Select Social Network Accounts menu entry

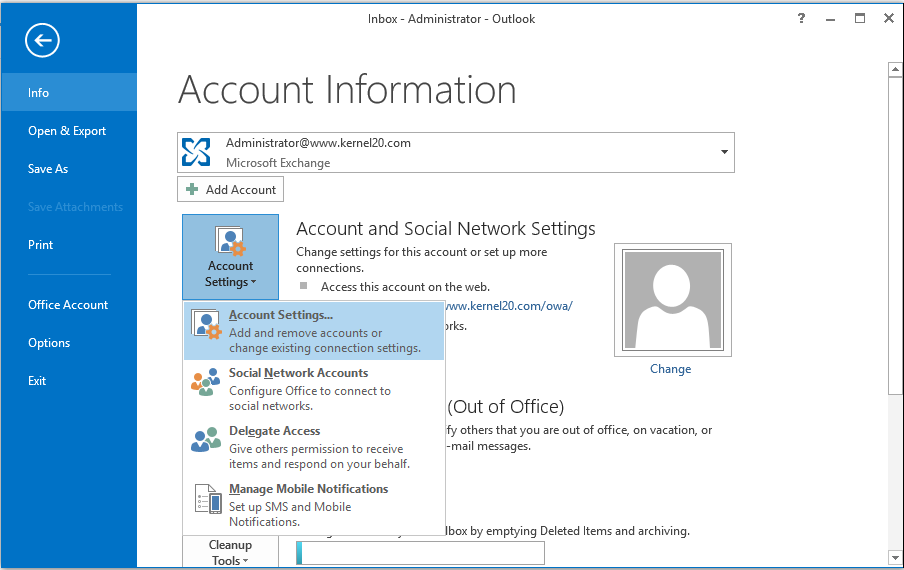314,389
